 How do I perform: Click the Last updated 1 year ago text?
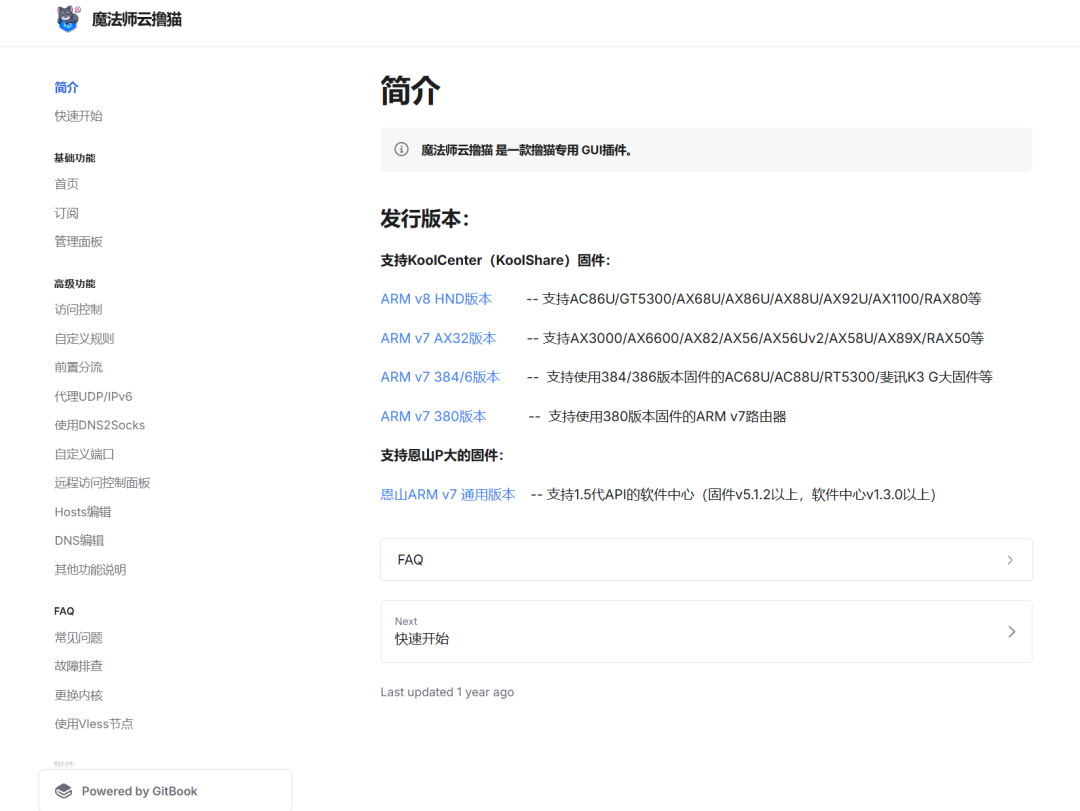pos(447,692)
